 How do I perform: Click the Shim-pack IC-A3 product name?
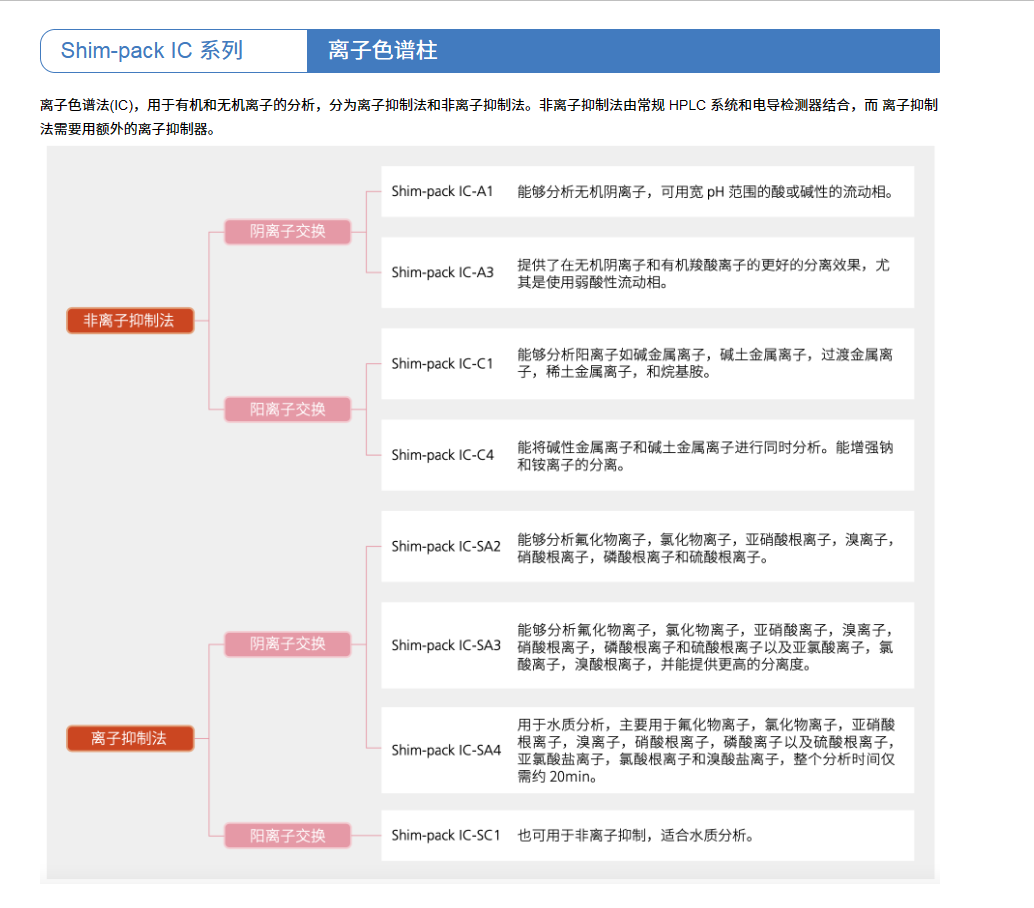coord(442,272)
